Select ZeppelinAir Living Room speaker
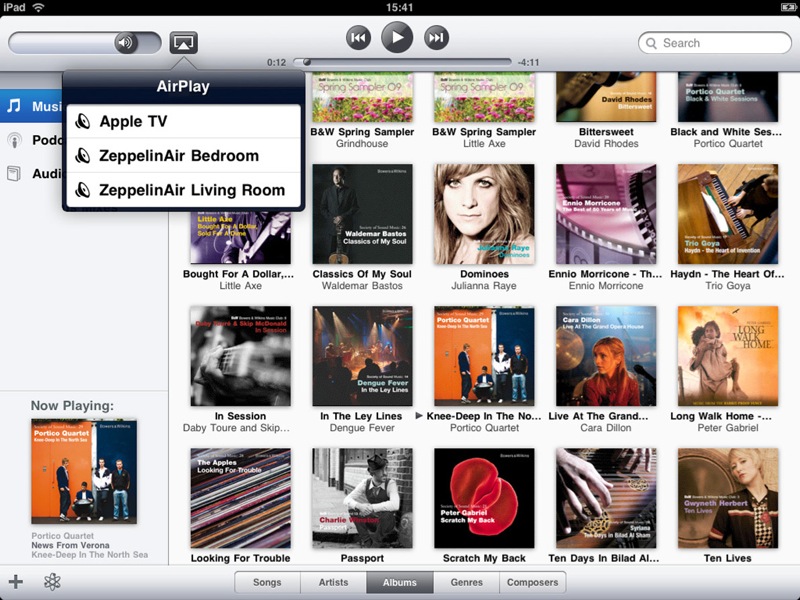Screen dimensions: 800x600 [184, 190]
